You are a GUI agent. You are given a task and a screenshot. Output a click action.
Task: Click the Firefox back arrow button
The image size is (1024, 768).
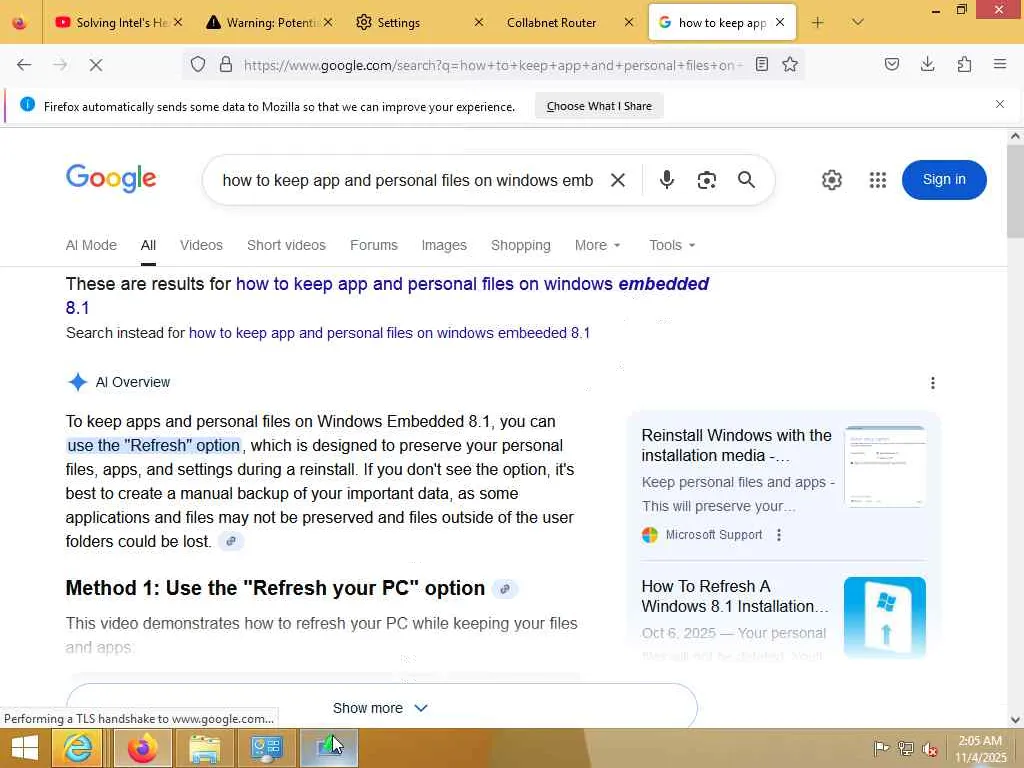tap(24, 65)
